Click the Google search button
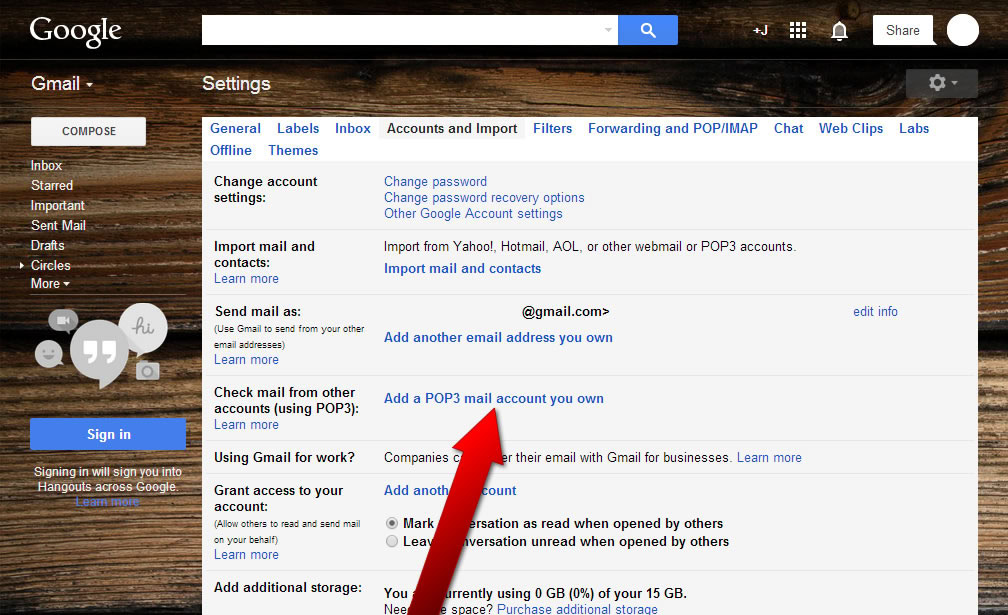 [647, 30]
